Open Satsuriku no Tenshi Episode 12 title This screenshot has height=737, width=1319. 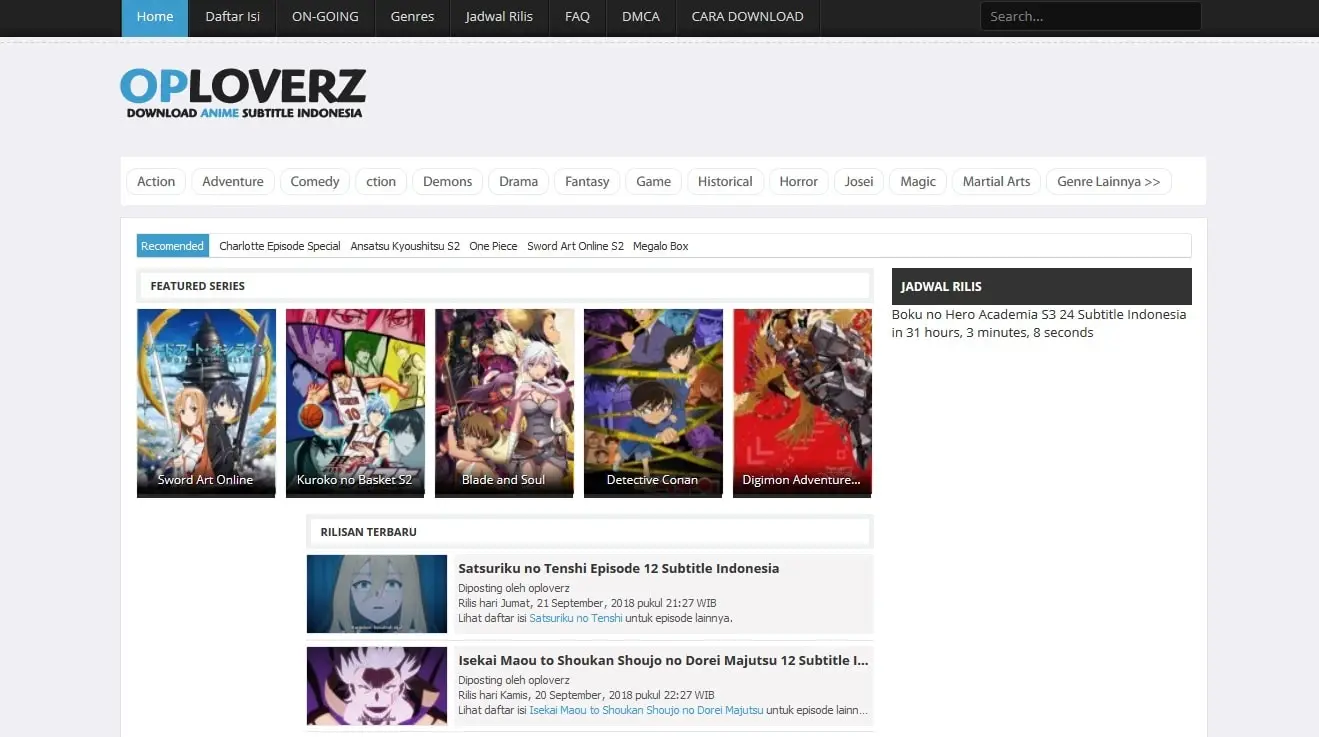coord(619,568)
